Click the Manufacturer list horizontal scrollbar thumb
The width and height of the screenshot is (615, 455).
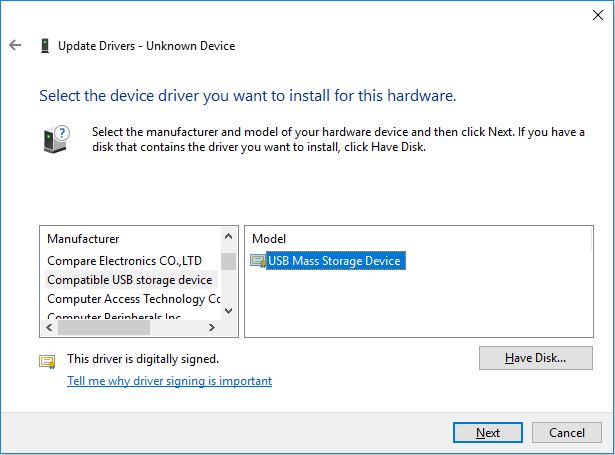tap(104, 327)
